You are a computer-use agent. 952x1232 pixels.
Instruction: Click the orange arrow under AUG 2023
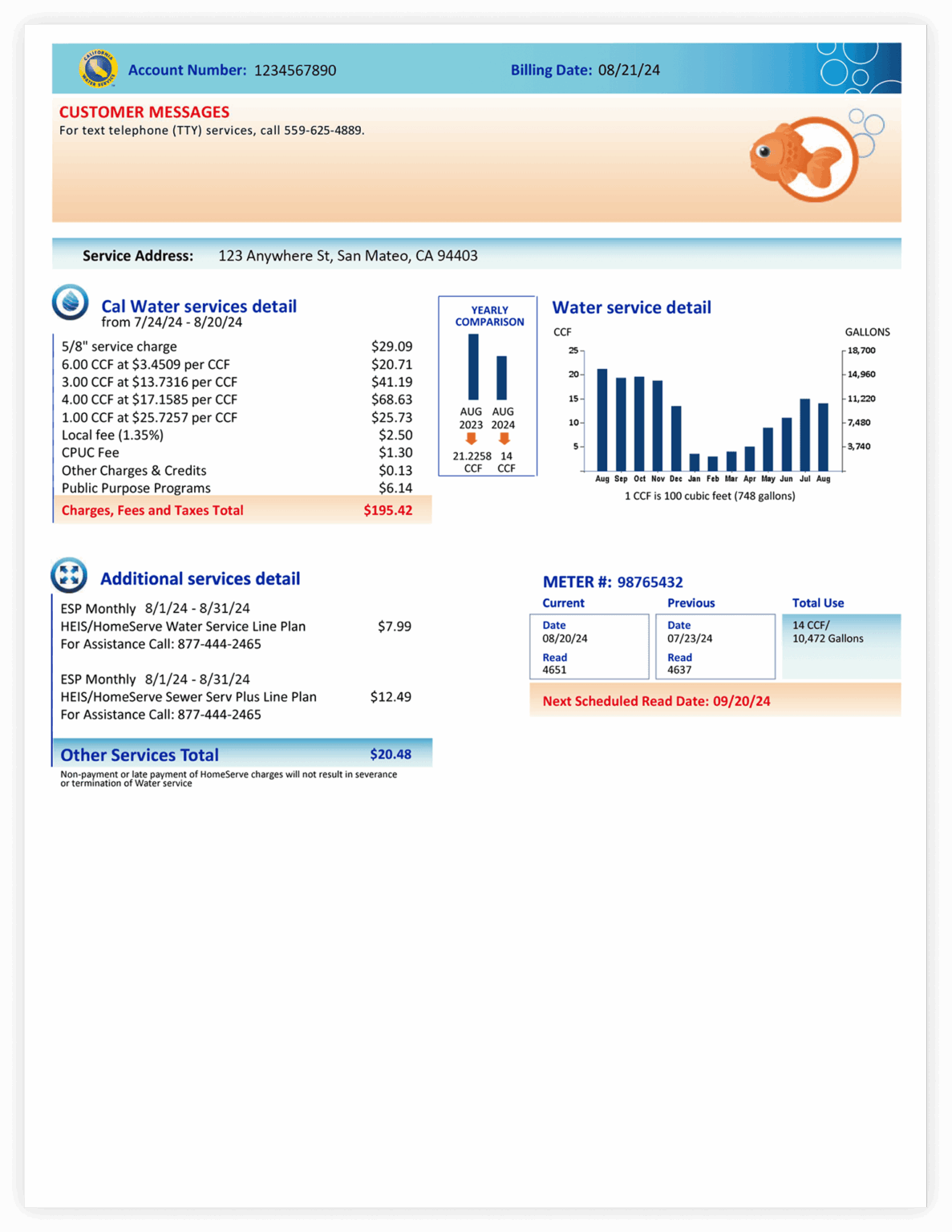point(472,438)
